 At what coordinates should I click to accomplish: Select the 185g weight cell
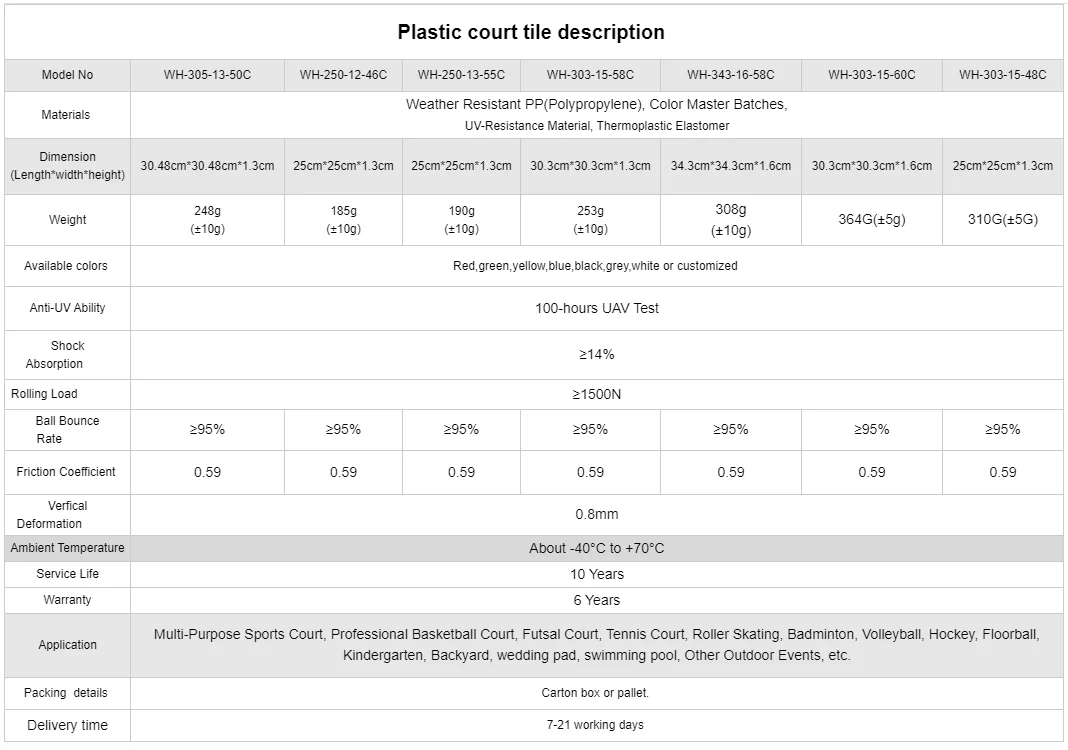coord(343,220)
